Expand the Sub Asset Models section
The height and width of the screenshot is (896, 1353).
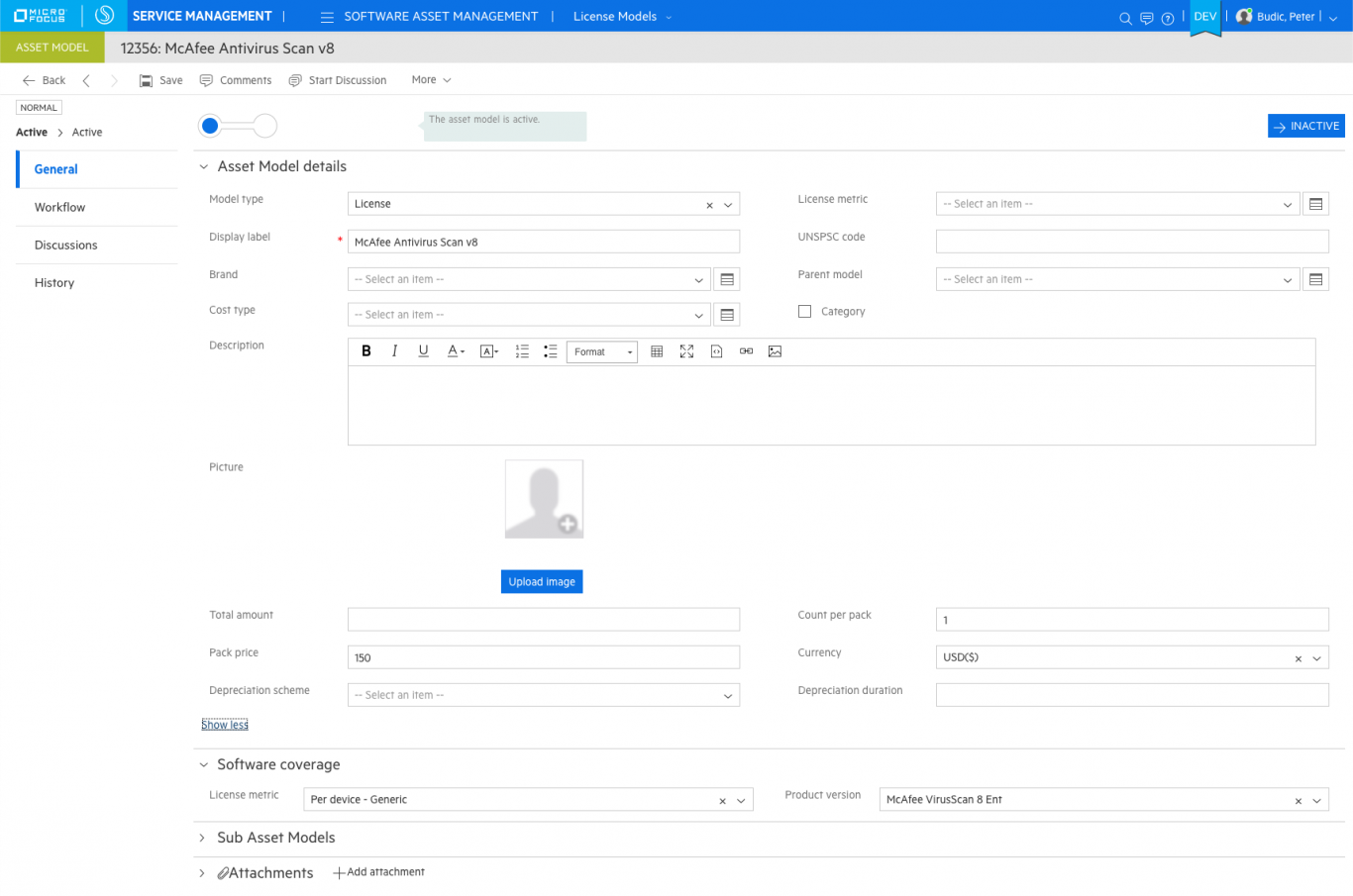click(x=202, y=838)
